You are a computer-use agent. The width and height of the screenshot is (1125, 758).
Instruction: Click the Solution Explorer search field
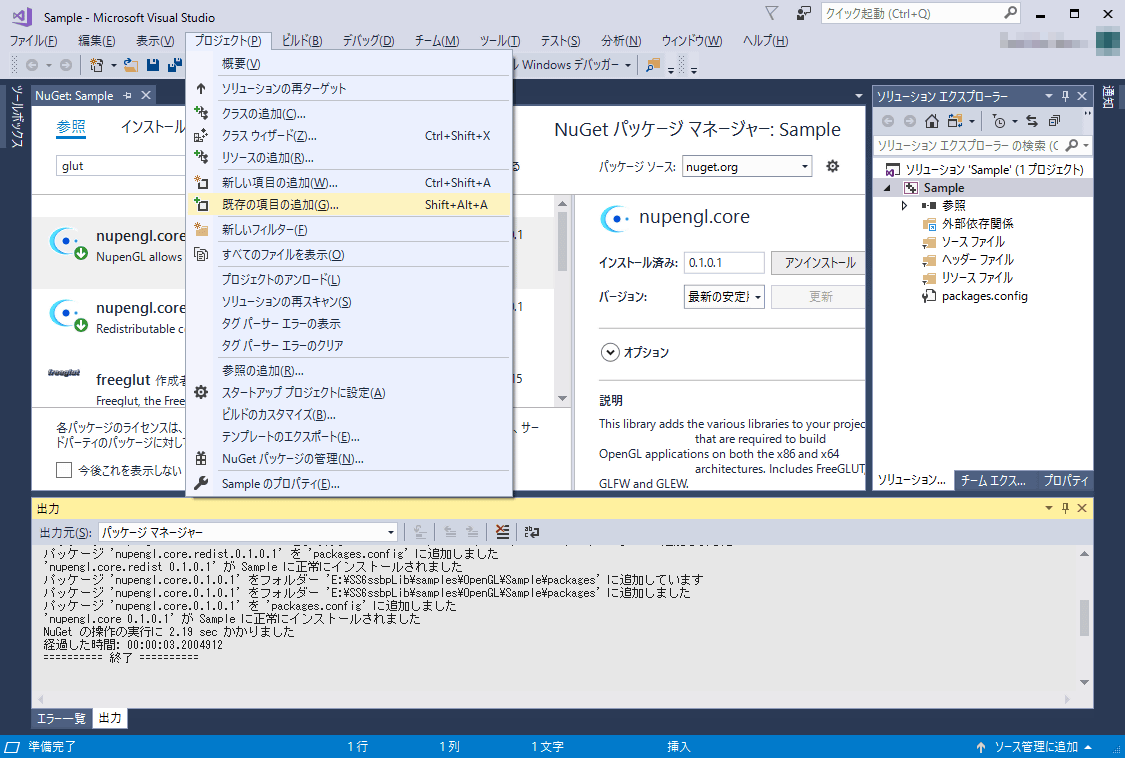(969, 146)
